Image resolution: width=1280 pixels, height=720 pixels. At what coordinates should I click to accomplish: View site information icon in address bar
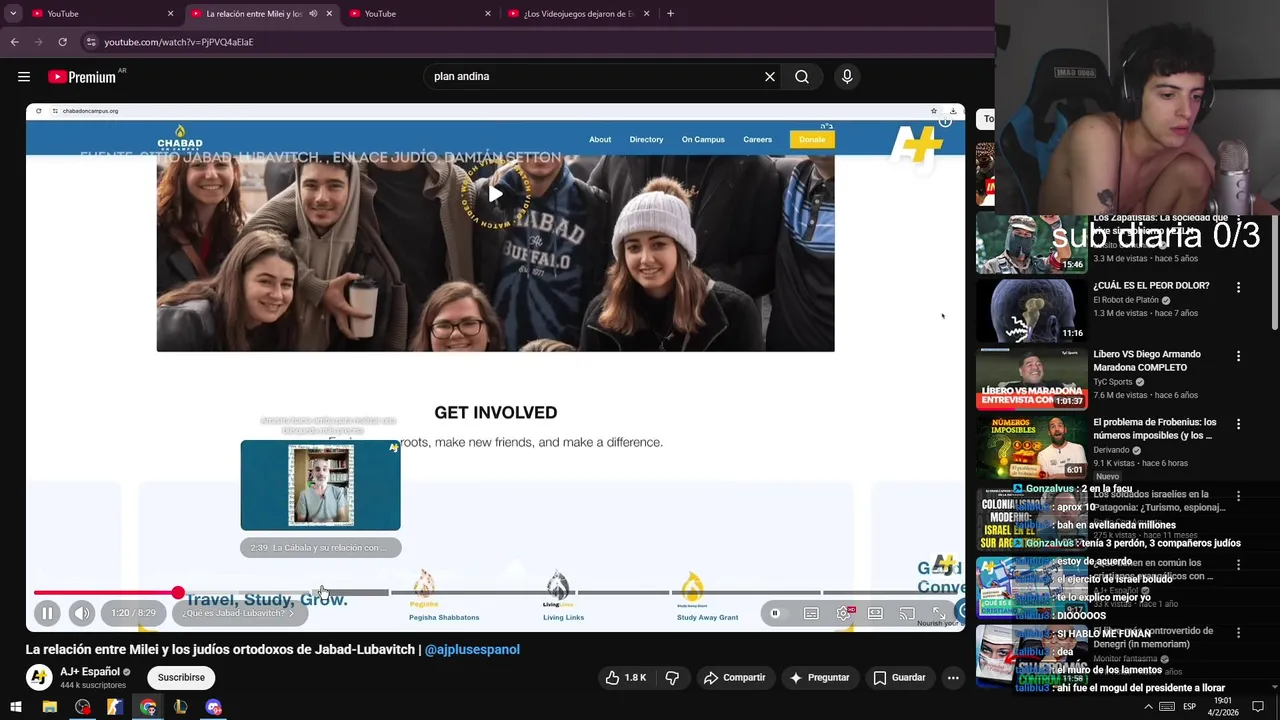click(x=91, y=42)
